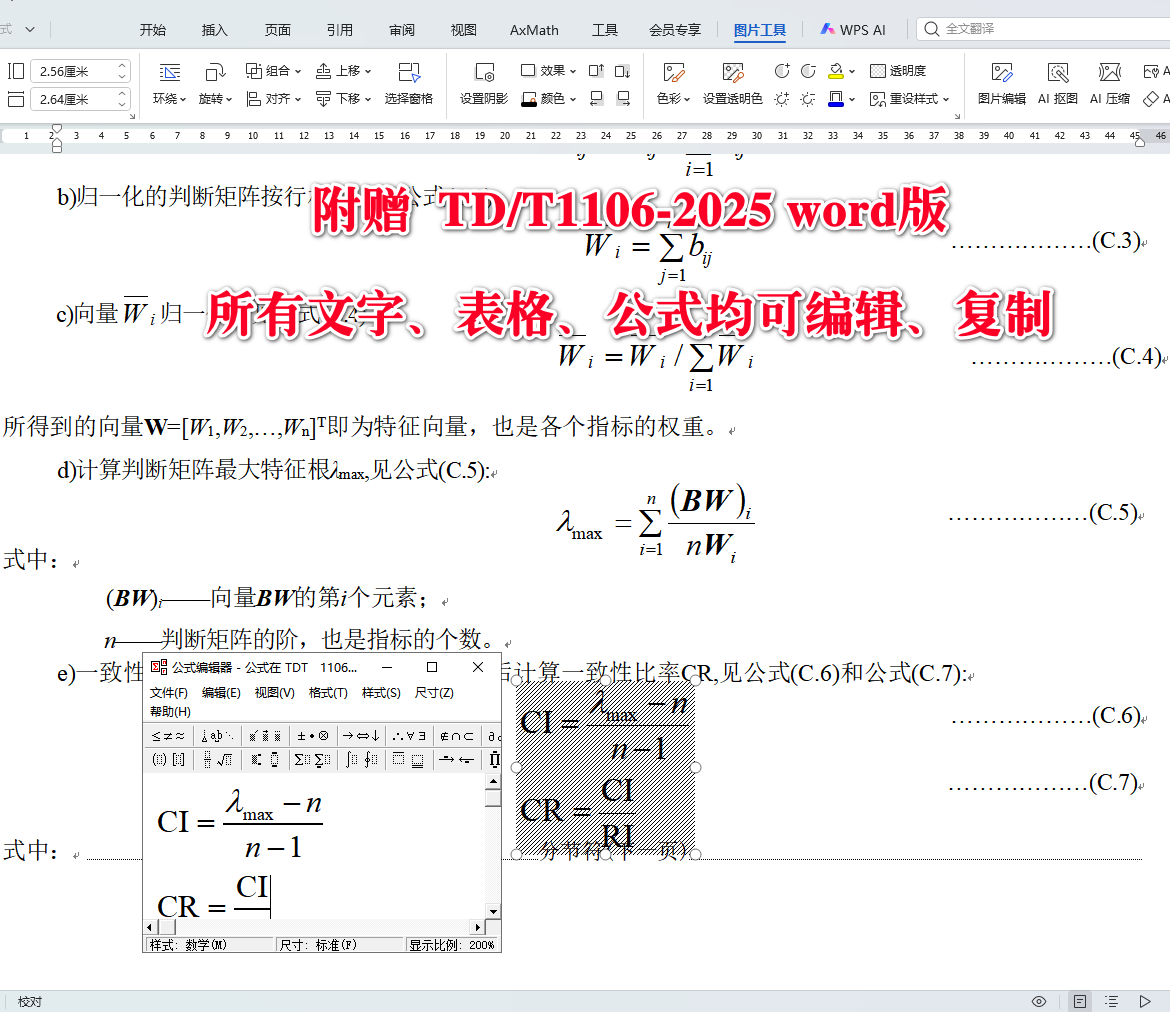The image size is (1170, 1012).
Task: Apply 设置透明色 transparent color tool
Action: click(733, 99)
